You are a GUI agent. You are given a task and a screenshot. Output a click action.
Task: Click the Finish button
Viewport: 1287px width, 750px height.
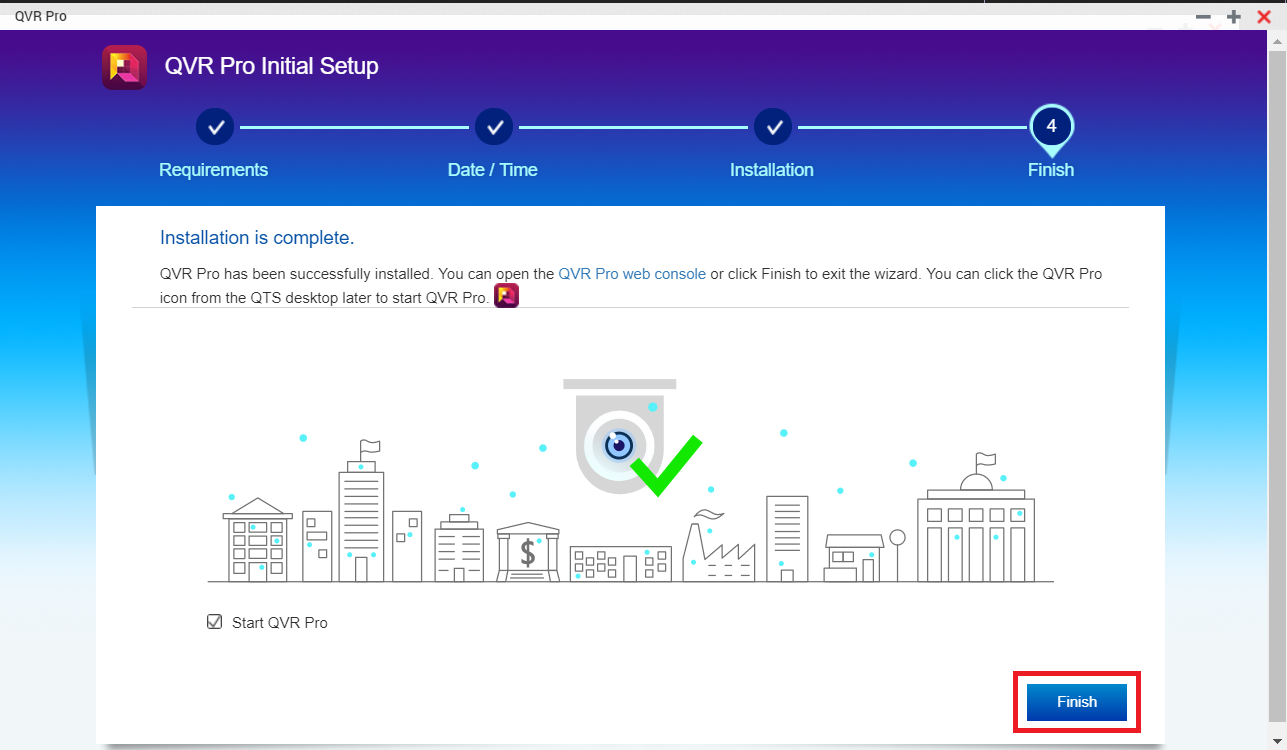tap(1077, 702)
